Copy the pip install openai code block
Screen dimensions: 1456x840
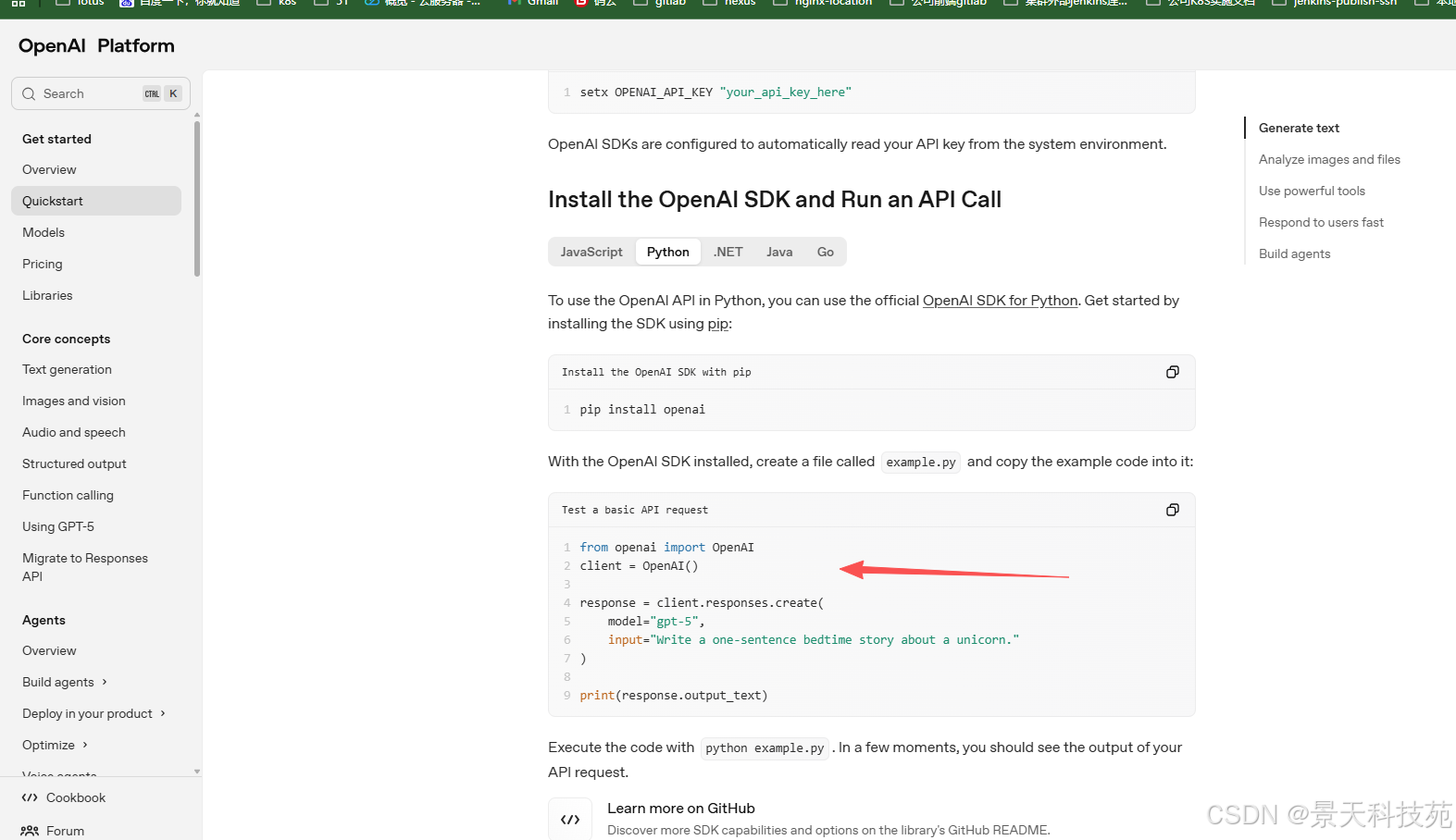coord(1172,372)
